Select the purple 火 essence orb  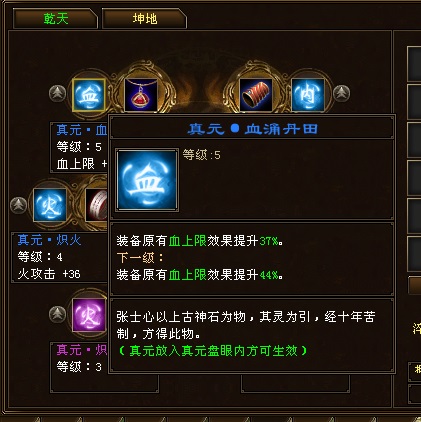(x=89, y=315)
